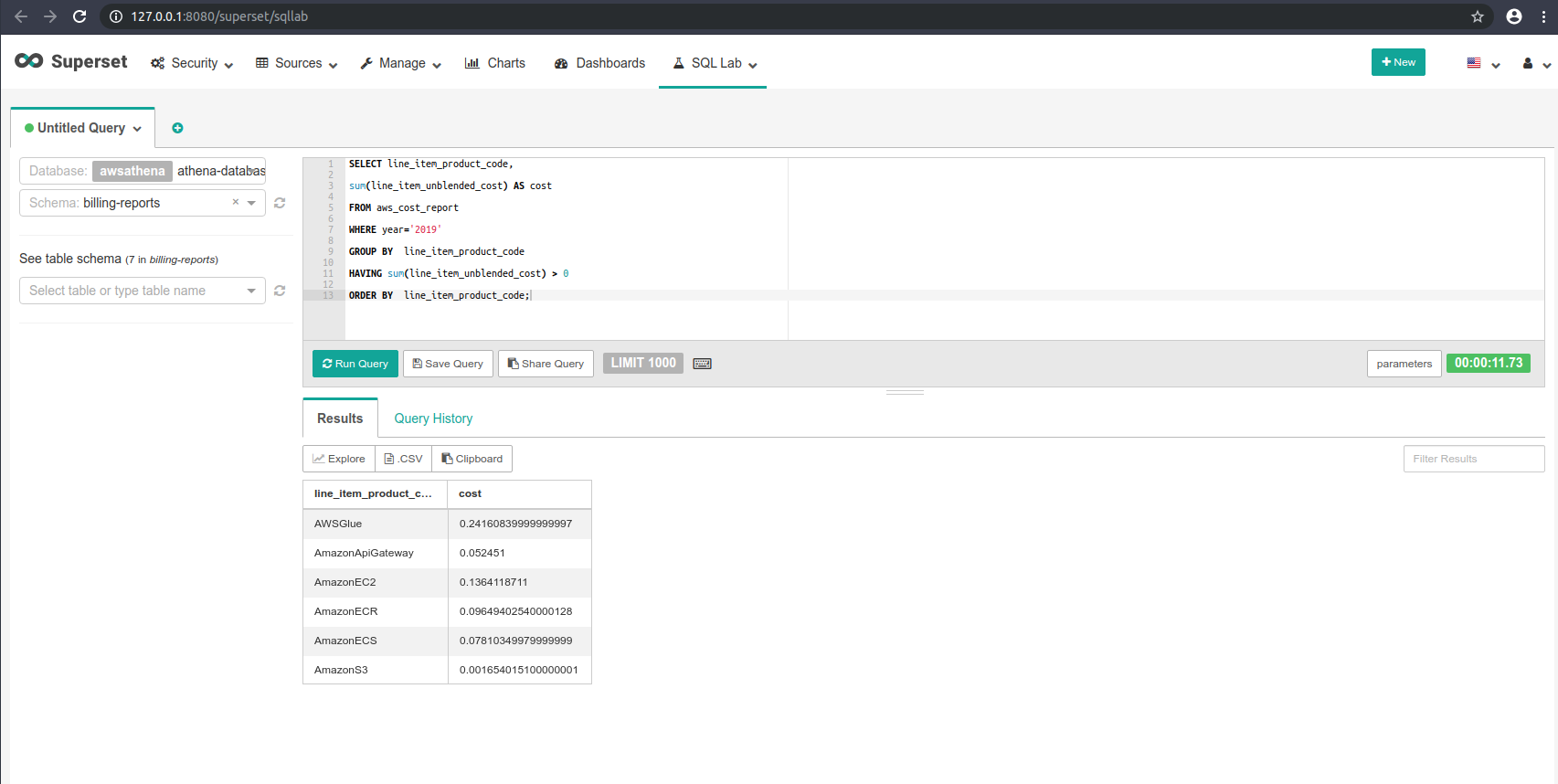Grab the editor-results resize handle
This screenshot has width=1558, height=784.
[905, 393]
